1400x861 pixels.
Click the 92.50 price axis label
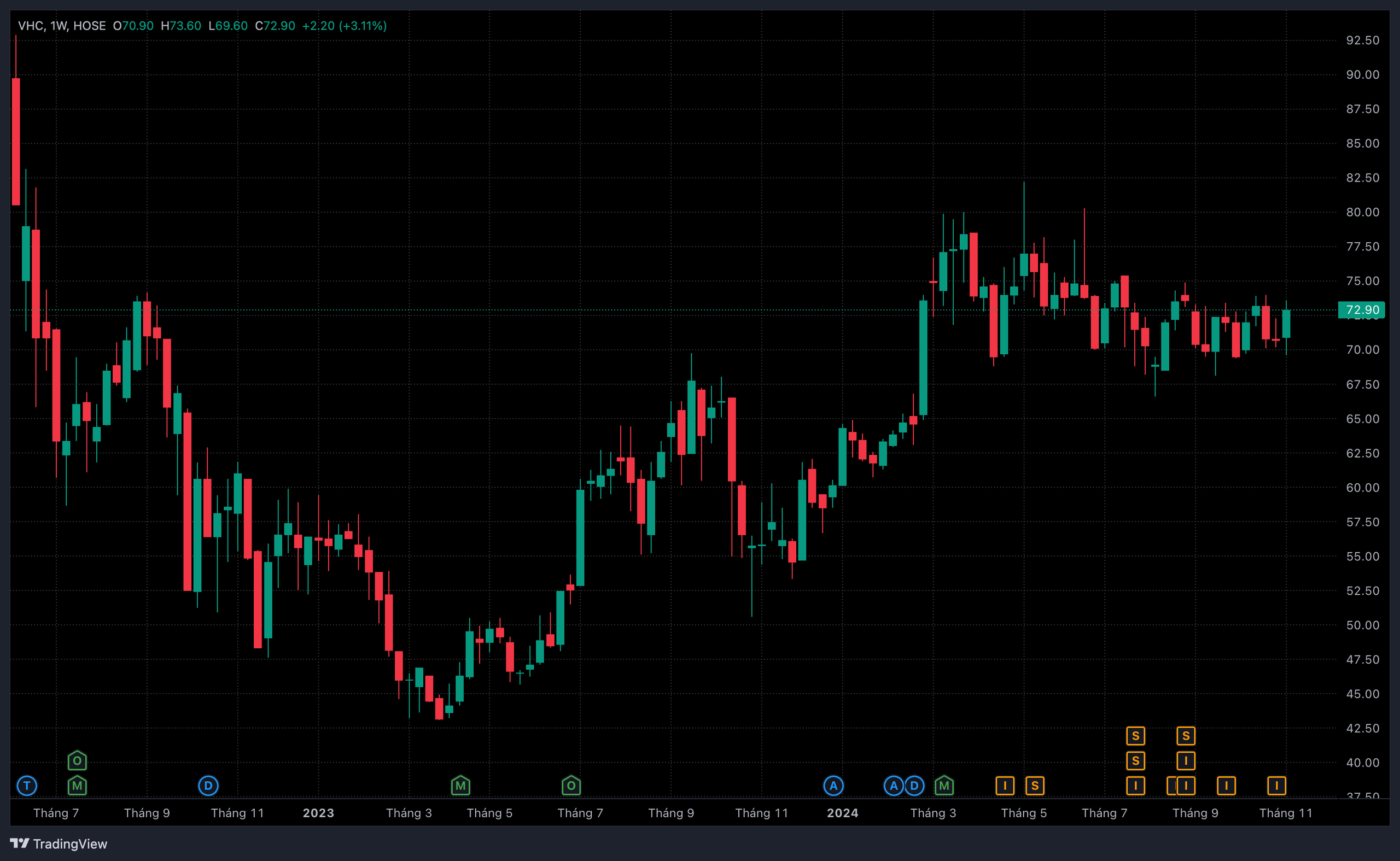coord(1362,40)
